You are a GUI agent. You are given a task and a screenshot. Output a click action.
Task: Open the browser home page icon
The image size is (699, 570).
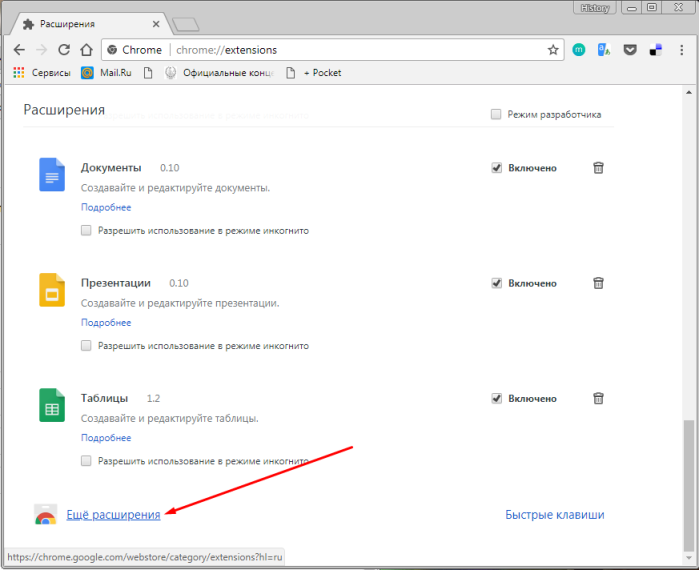point(86,50)
